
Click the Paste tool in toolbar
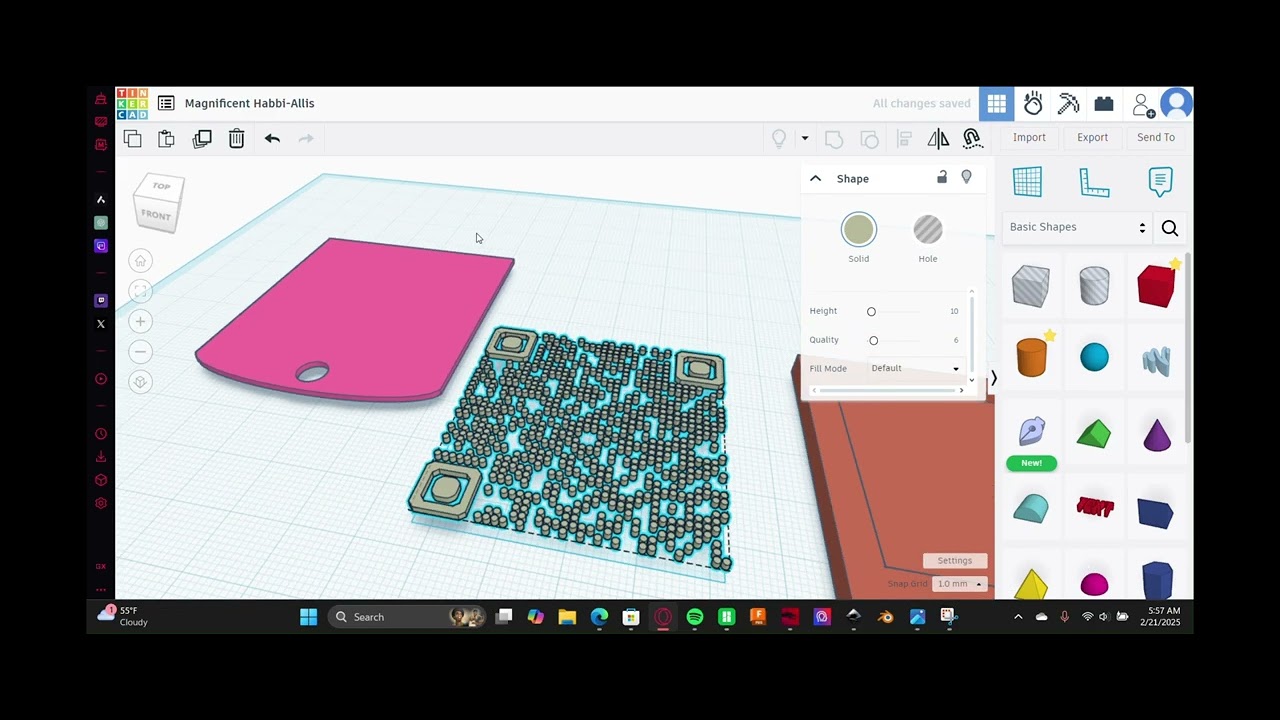pyautogui.click(x=167, y=139)
